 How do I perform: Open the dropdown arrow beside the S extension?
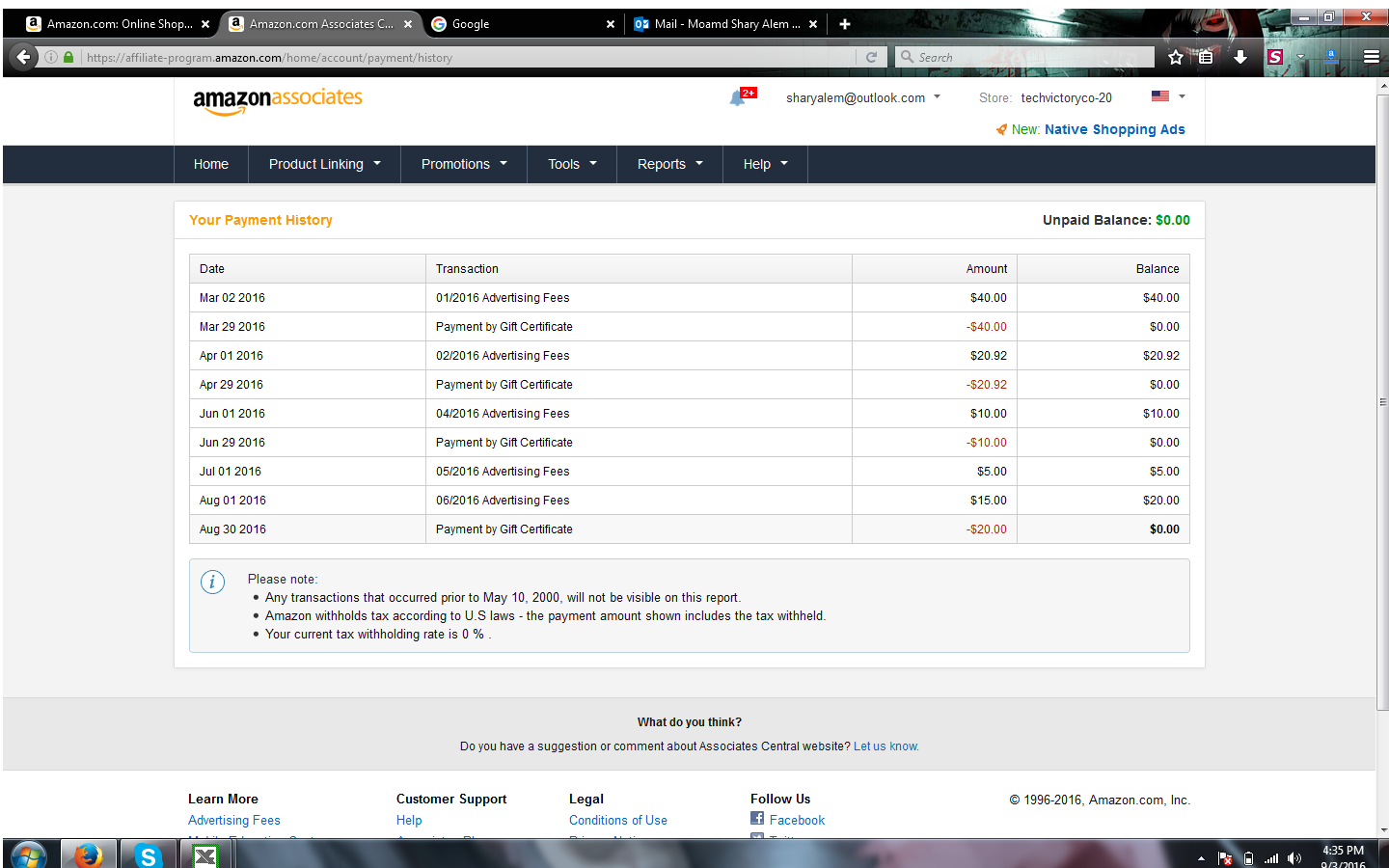click(1300, 57)
